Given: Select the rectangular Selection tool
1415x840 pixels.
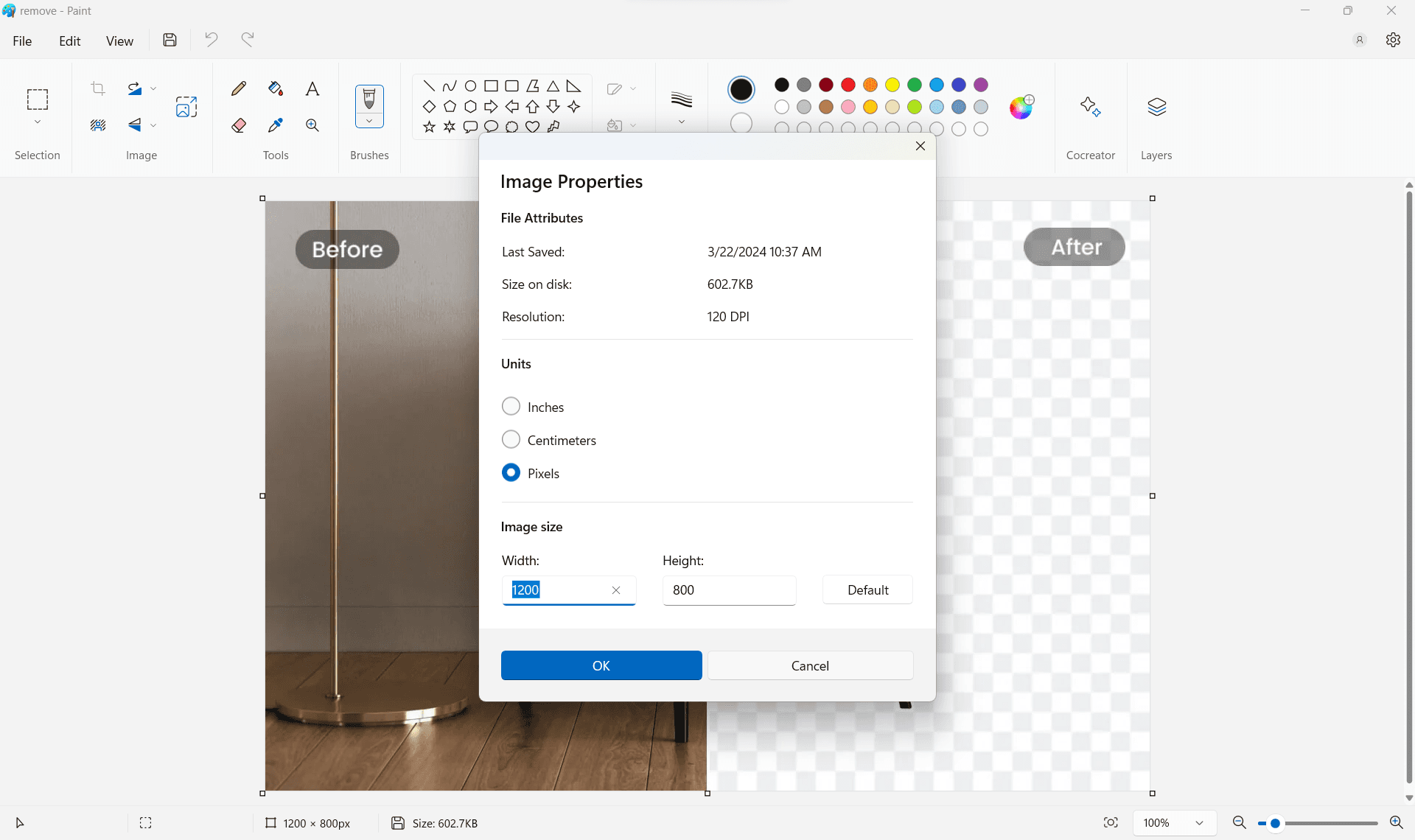Looking at the screenshot, I should pyautogui.click(x=38, y=99).
